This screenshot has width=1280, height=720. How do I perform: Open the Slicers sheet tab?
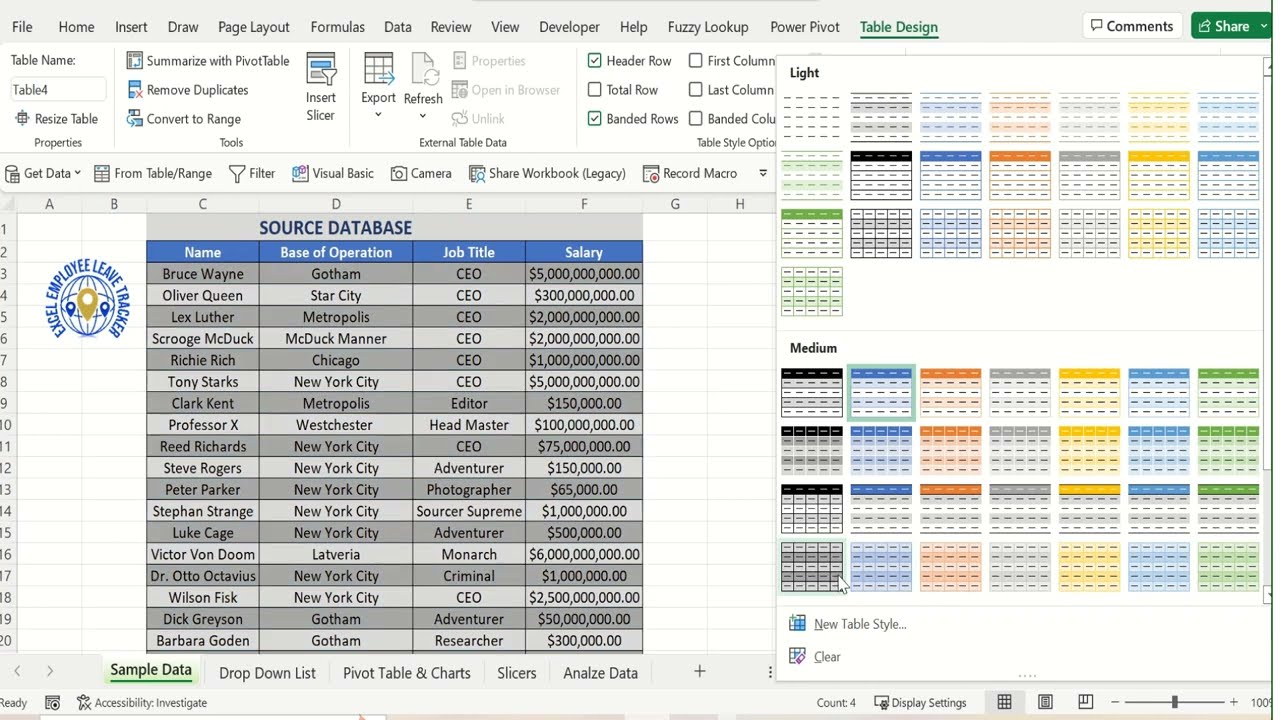click(517, 673)
